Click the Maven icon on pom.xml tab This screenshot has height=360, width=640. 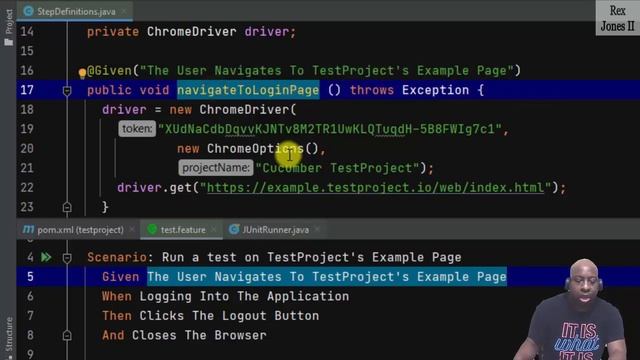click(28, 230)
